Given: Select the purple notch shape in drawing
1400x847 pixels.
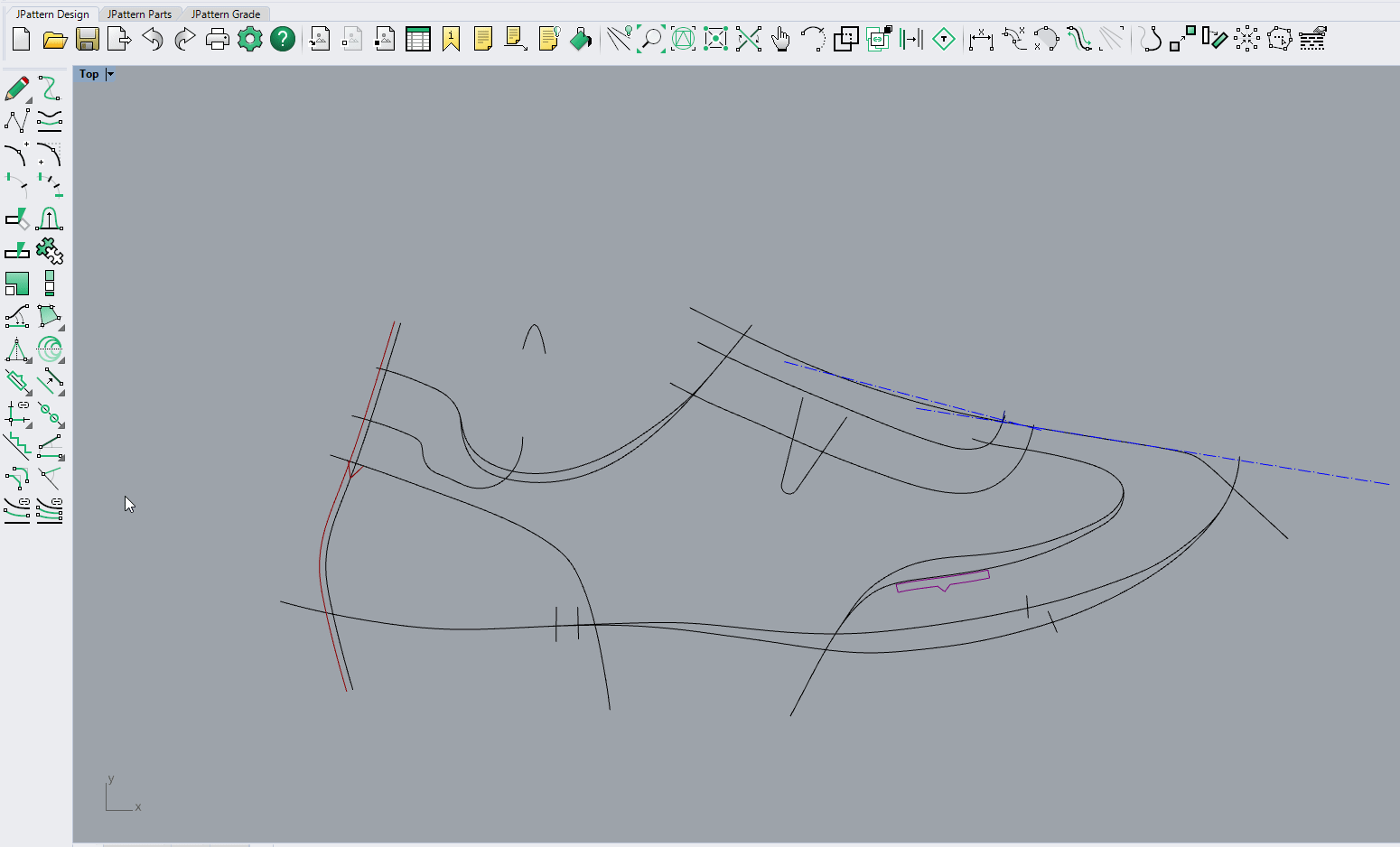Looking at the screenshot, I should tap(942, 581).
